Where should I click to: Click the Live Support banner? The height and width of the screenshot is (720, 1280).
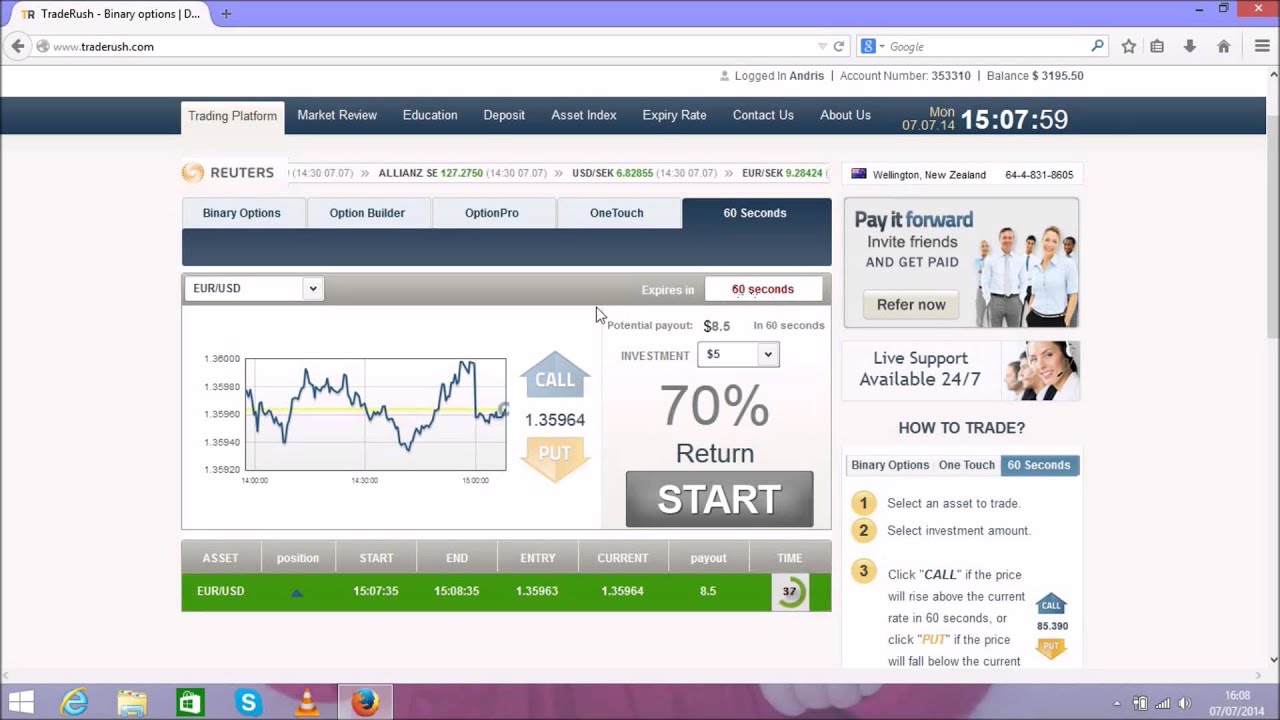(961, 370)
